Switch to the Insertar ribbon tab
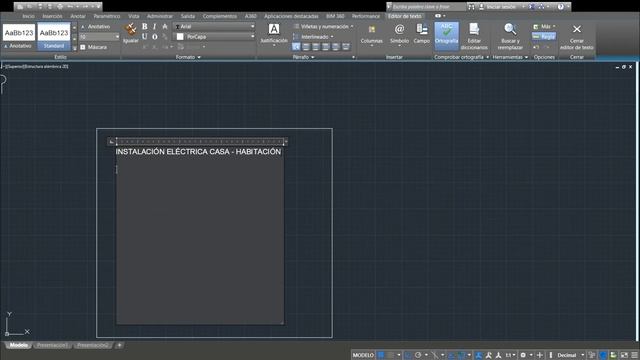Screen dimensions: 640x360 [x=52, y=16]
